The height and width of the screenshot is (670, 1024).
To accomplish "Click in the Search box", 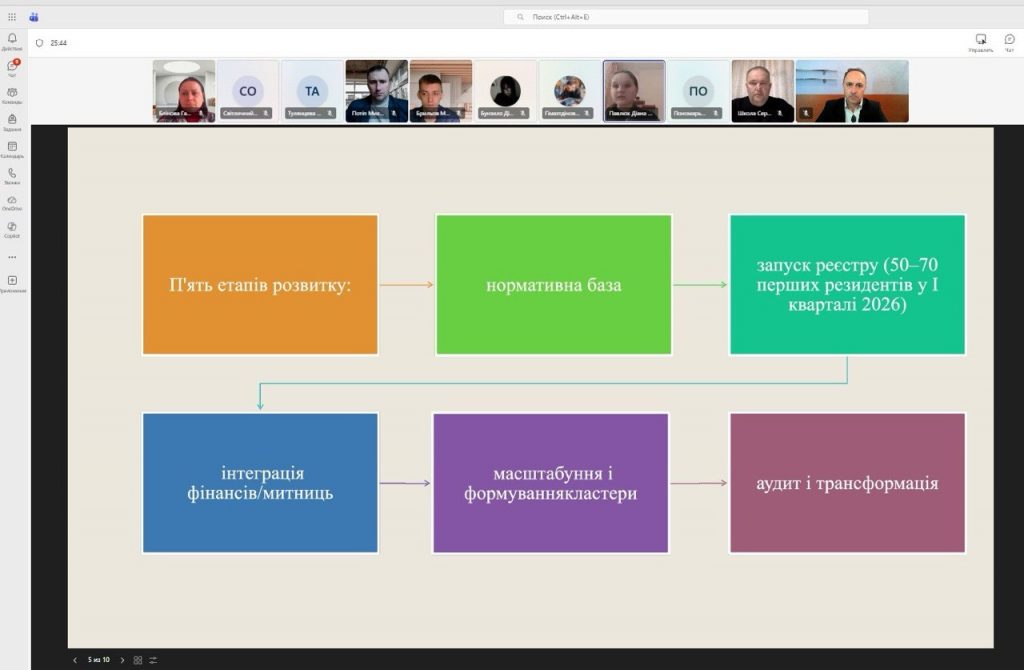I will pyautogui.click(x=686, y=17).
